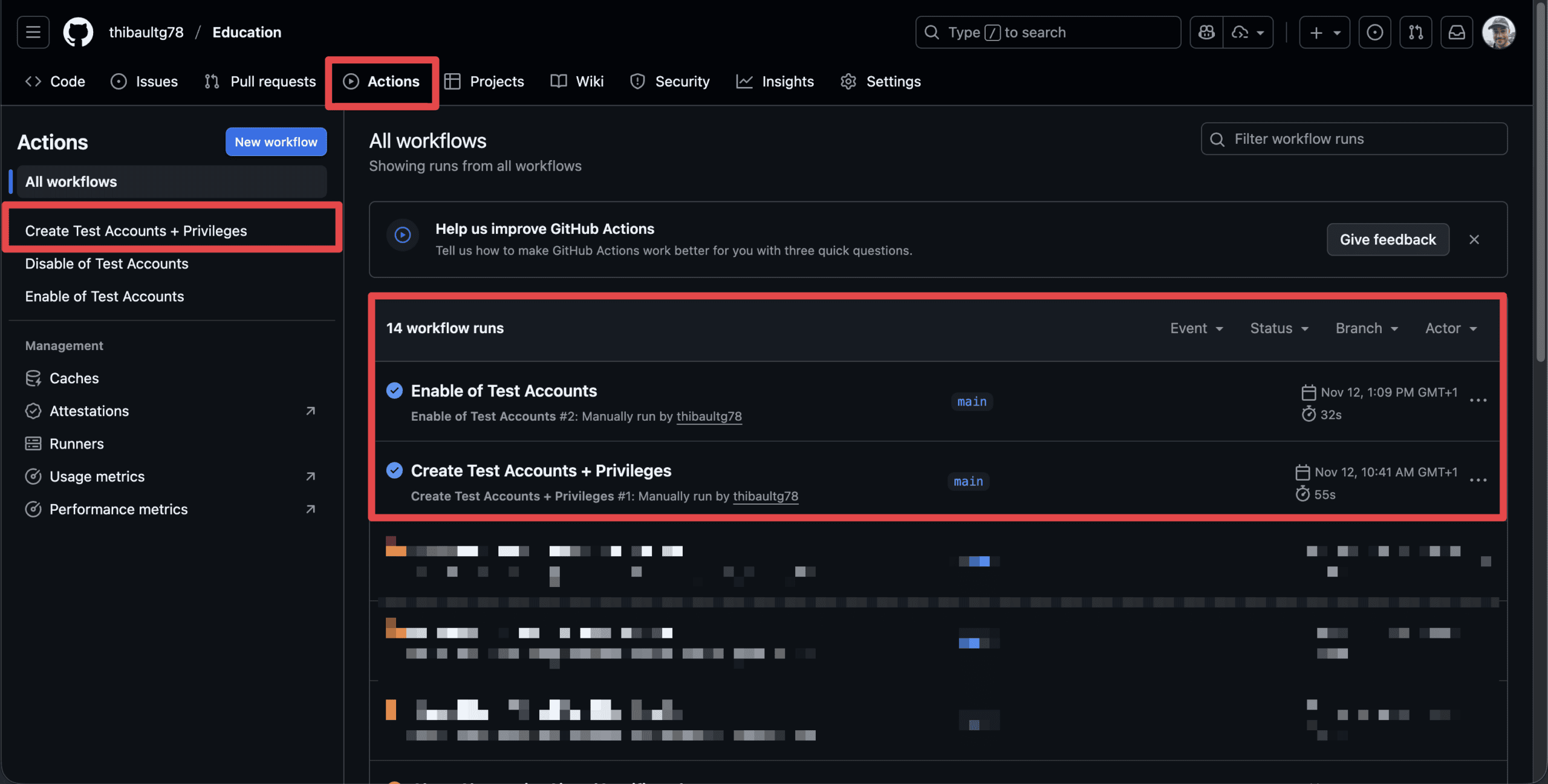Click the Give feedback button

(x=1387, y=239)
